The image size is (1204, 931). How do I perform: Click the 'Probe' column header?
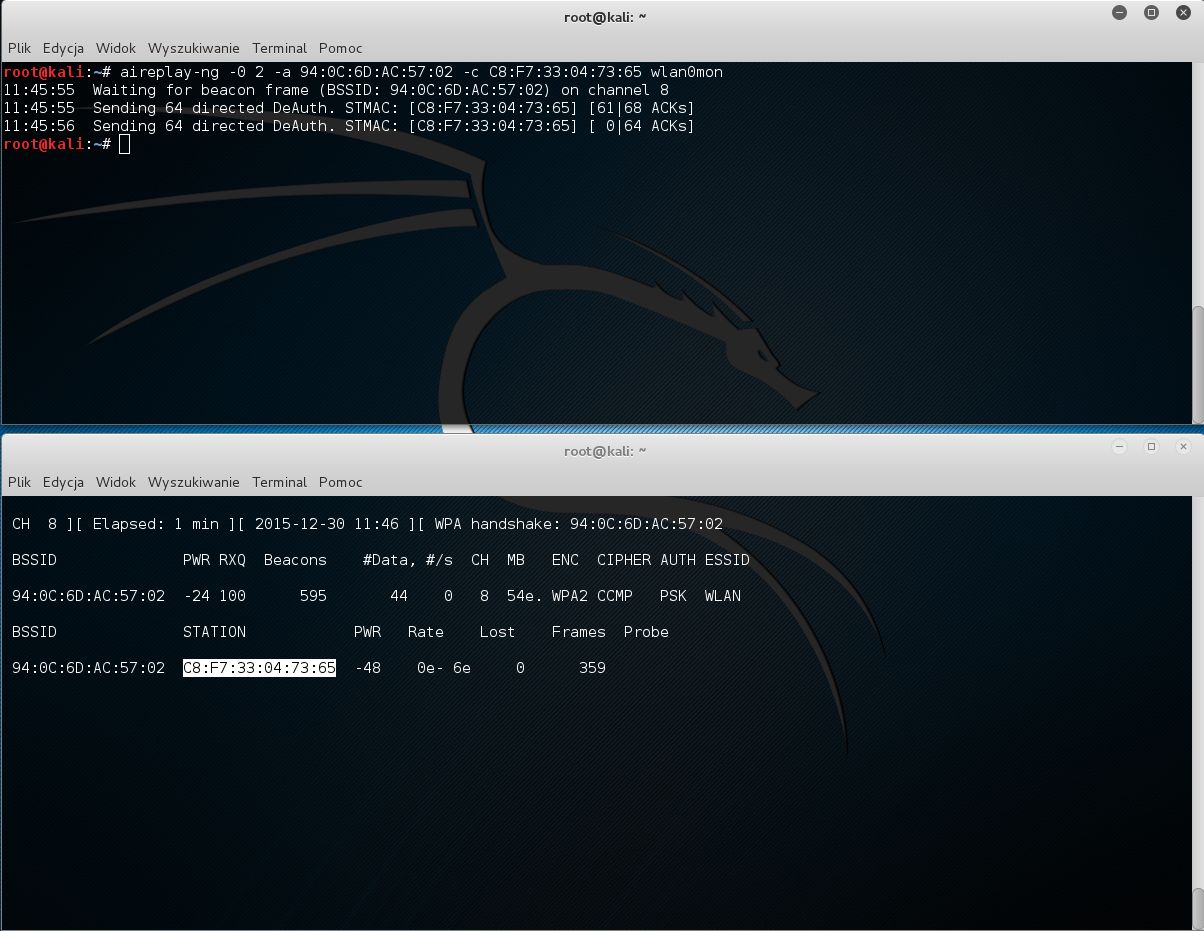coord(646,632)
